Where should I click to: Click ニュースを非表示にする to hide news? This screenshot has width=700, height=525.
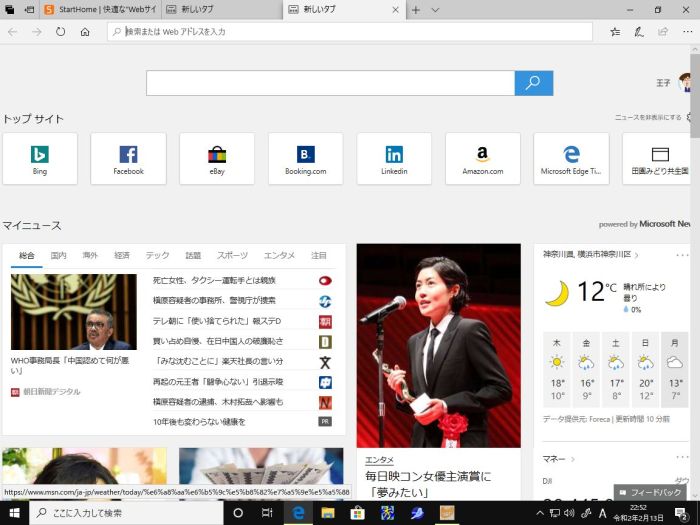coord(648,118)
